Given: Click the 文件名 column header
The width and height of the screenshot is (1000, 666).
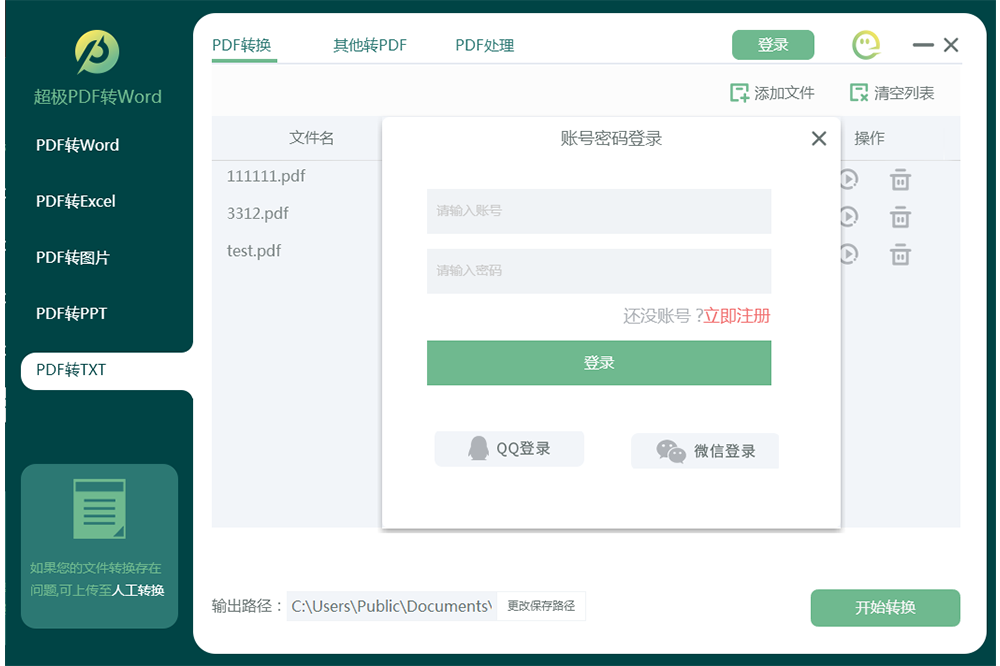Looking at the screenshot, I should (311, 138).
